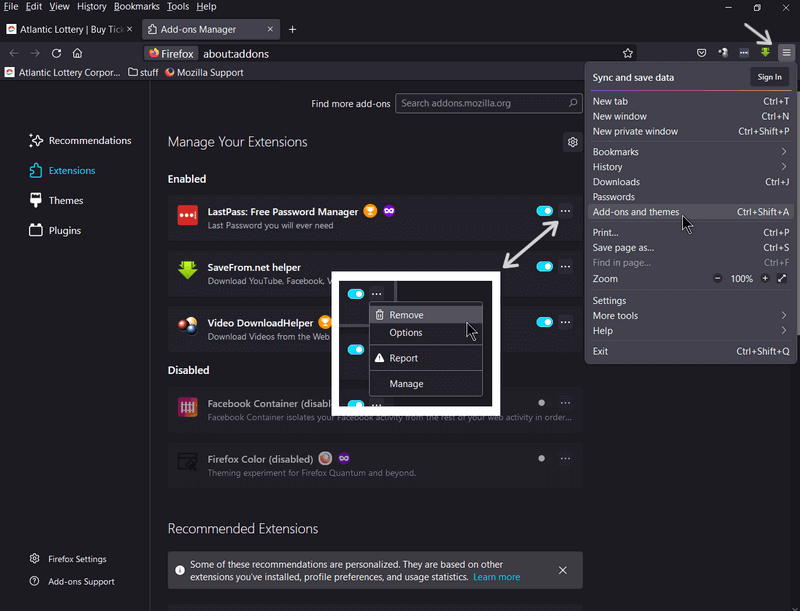Open the gear tools menu for all add-ons
800x611 pixels.
click(573, 142)
